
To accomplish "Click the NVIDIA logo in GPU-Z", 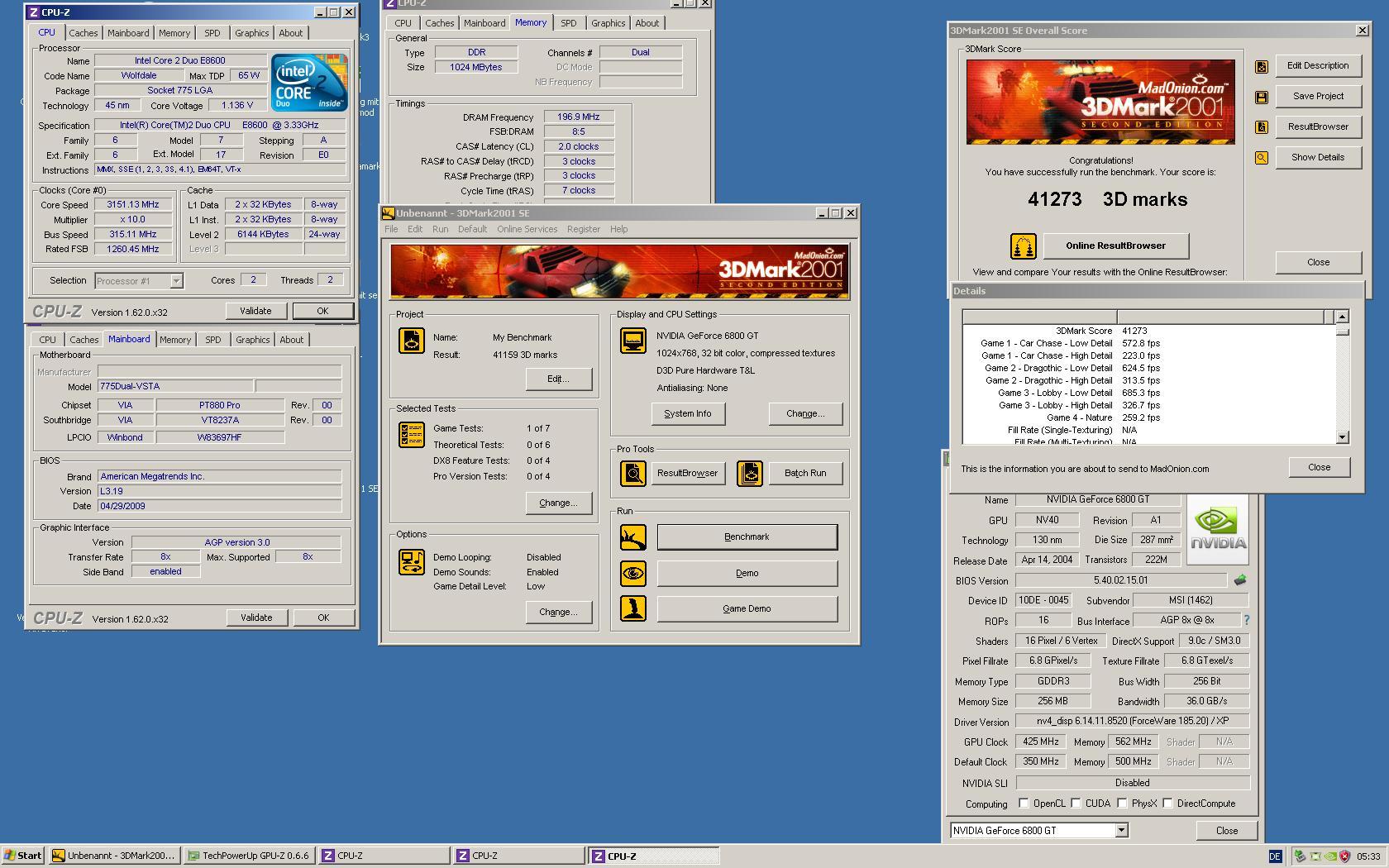I will pyautogui.click(x=1218, y=529).
